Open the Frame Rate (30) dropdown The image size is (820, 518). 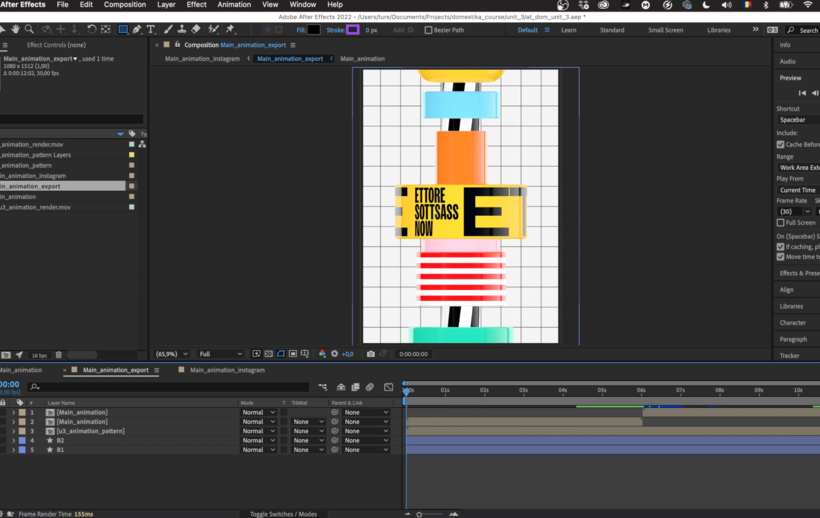794,211
